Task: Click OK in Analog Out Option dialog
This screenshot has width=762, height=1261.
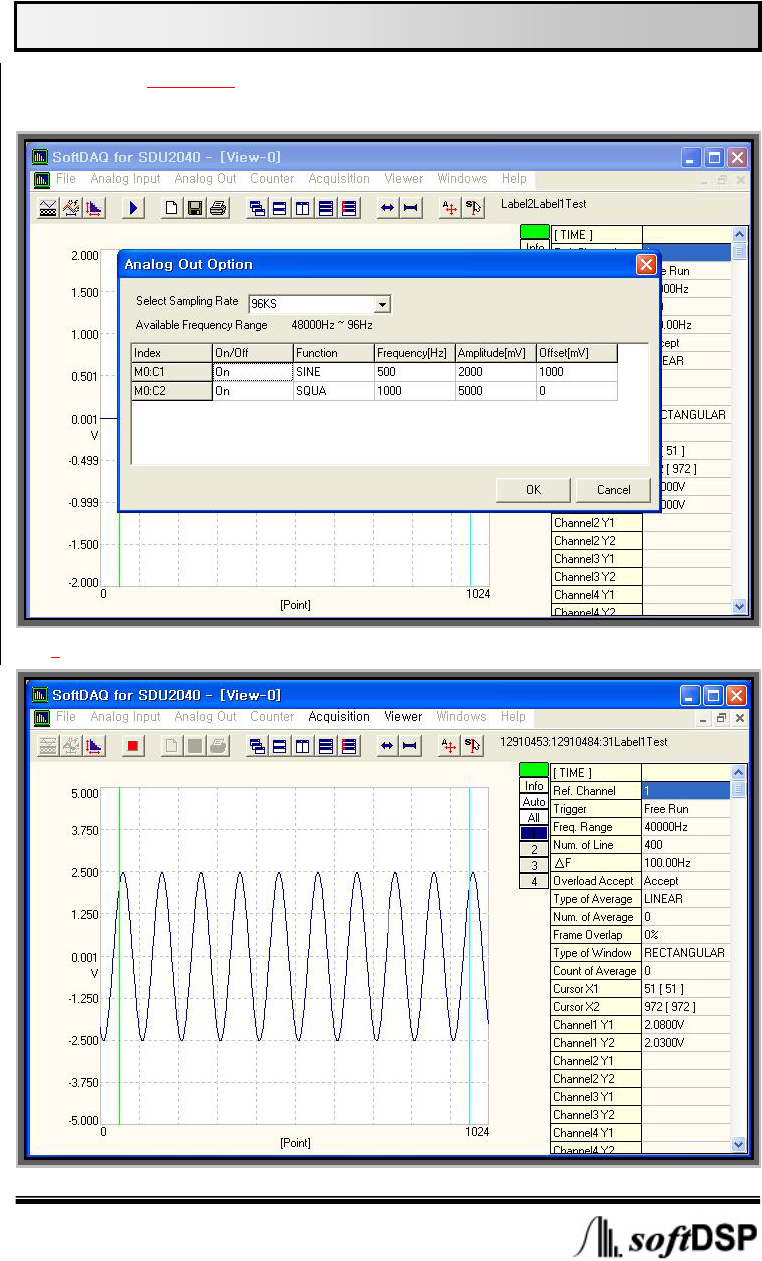Action: tap(533, 490)
